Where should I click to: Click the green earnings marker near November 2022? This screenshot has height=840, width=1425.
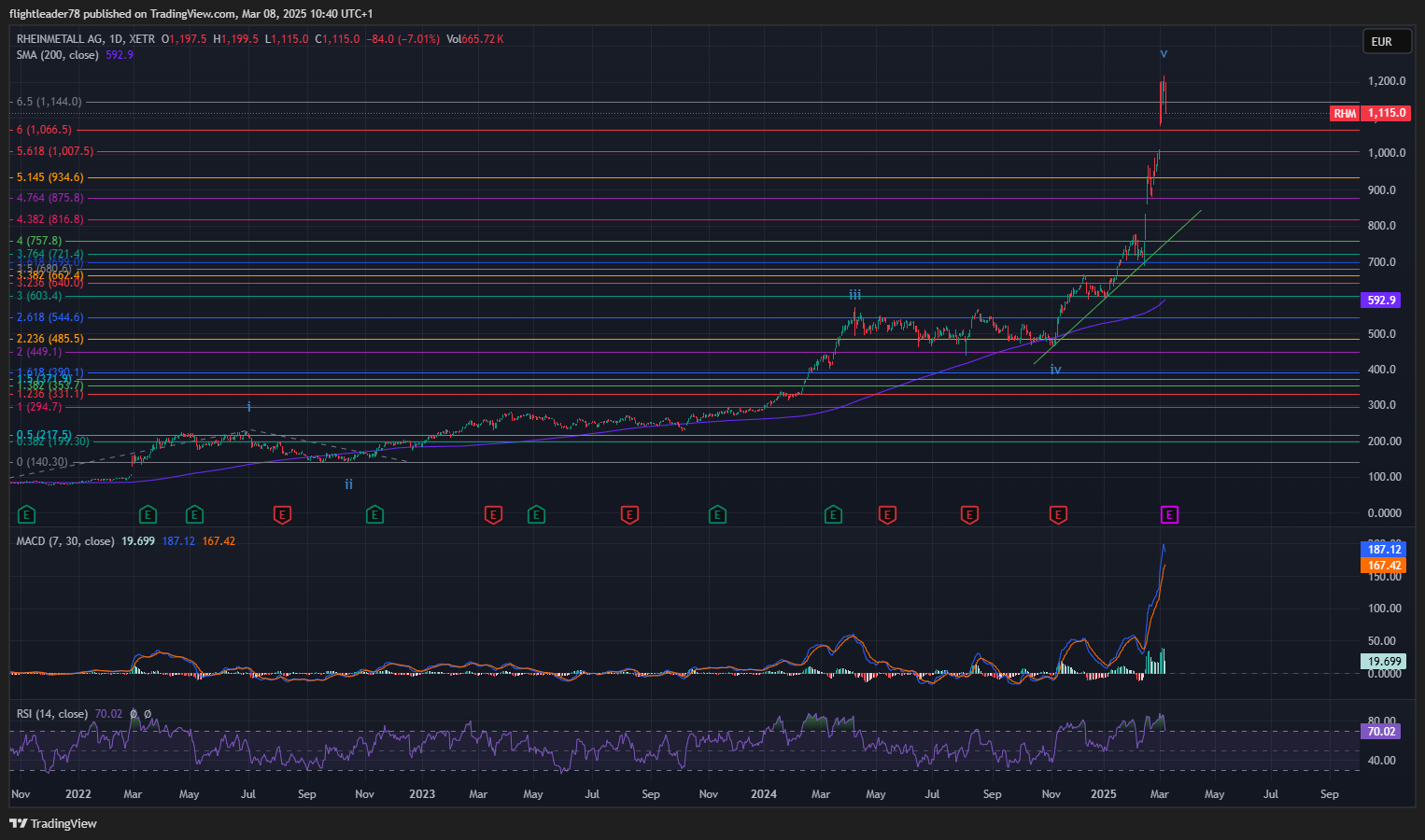click(x=374, y=514)
